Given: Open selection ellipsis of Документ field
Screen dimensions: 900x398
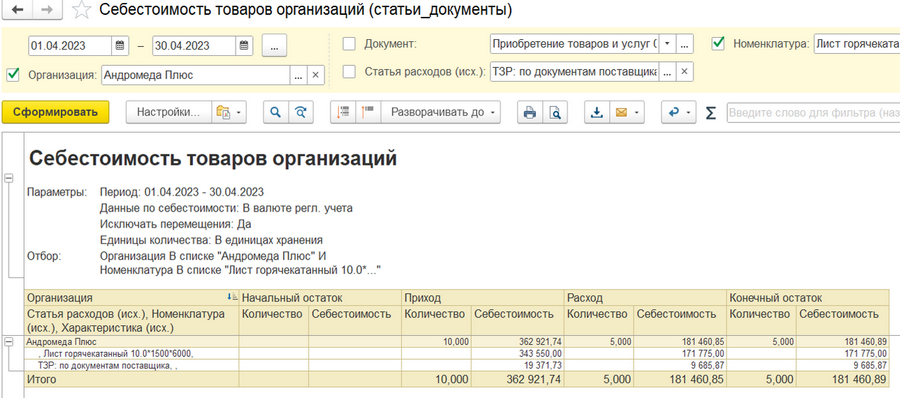Looking at the screenshot, I should pyautogui.click(x=685, y=44).
